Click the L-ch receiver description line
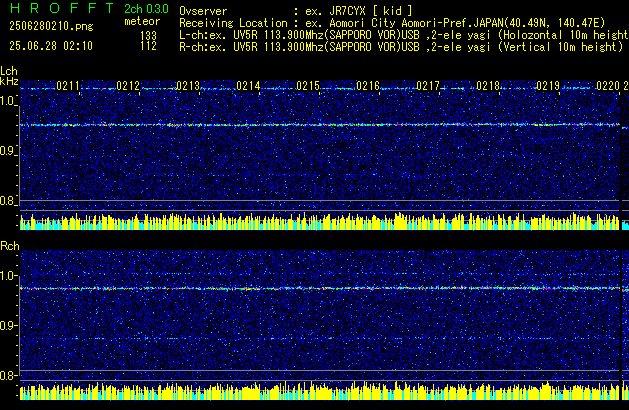Screen dimensions: 629x410 (x=404, y=35)
